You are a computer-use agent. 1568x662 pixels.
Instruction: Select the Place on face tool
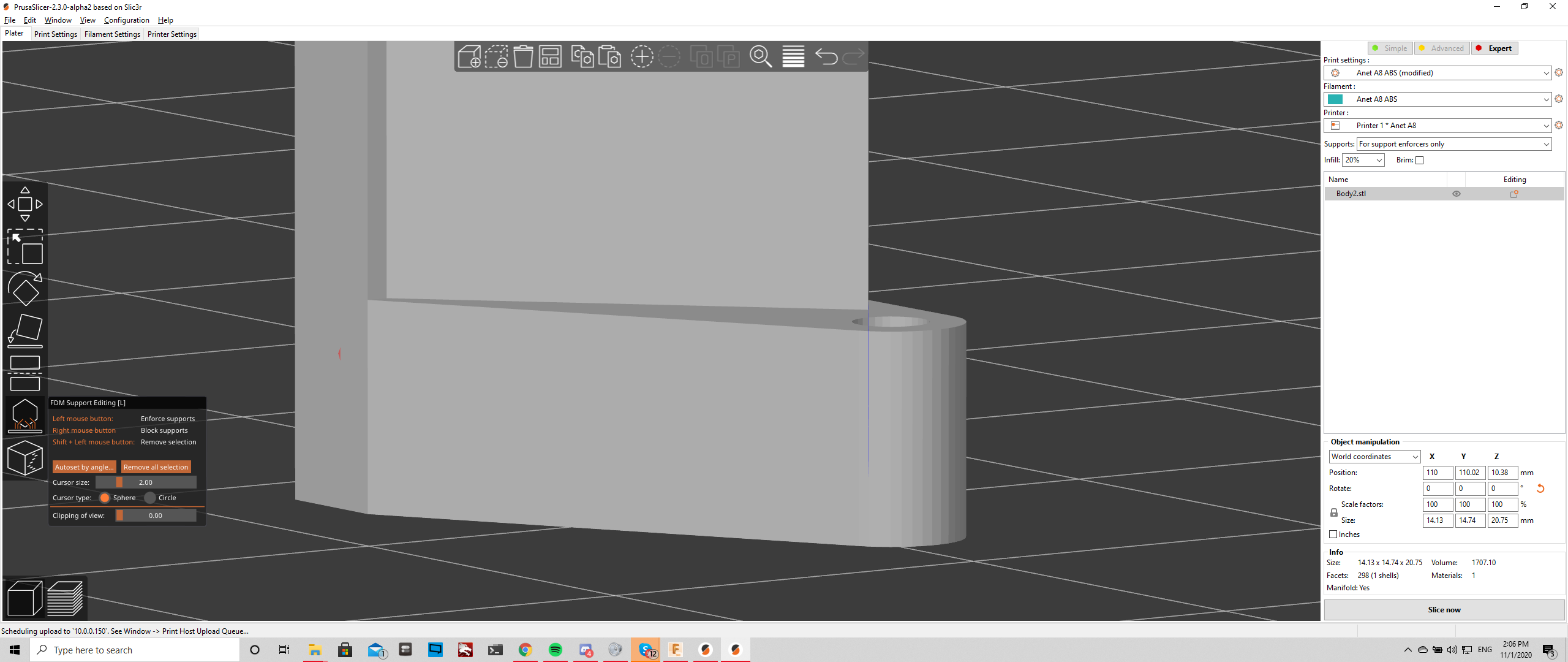click(x=25, y=331)
